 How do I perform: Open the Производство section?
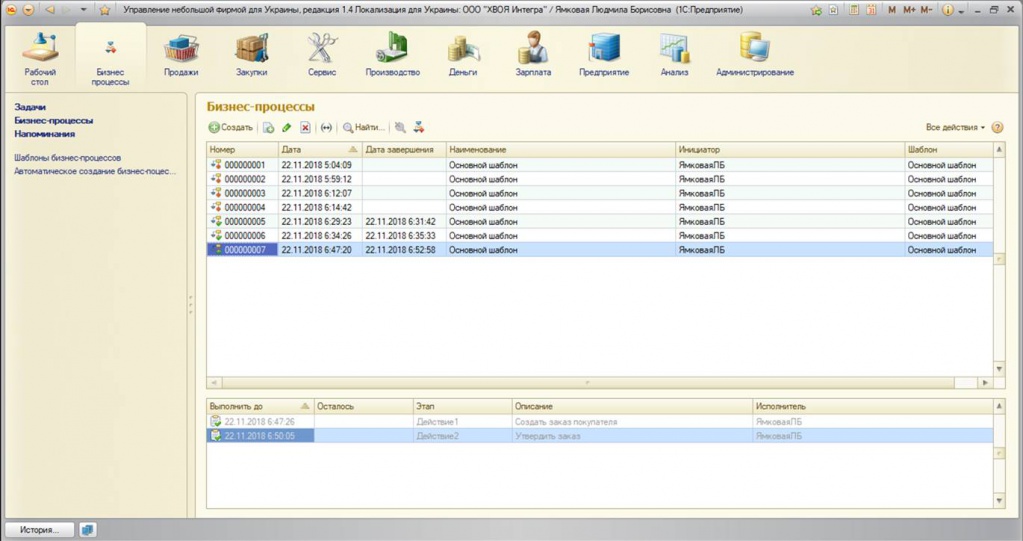[392, 55]
